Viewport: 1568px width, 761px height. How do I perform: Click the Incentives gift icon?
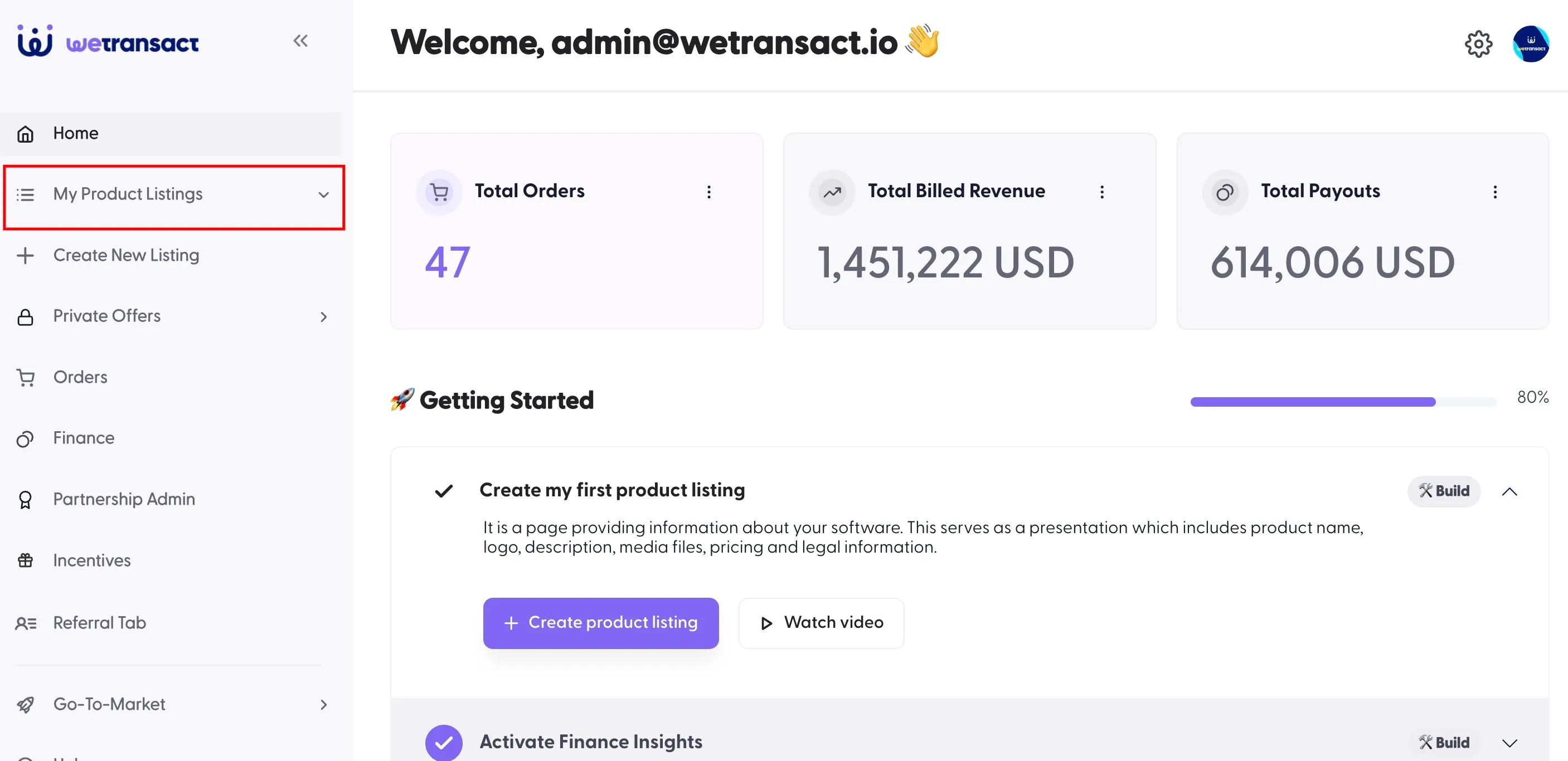click(25, 560)
